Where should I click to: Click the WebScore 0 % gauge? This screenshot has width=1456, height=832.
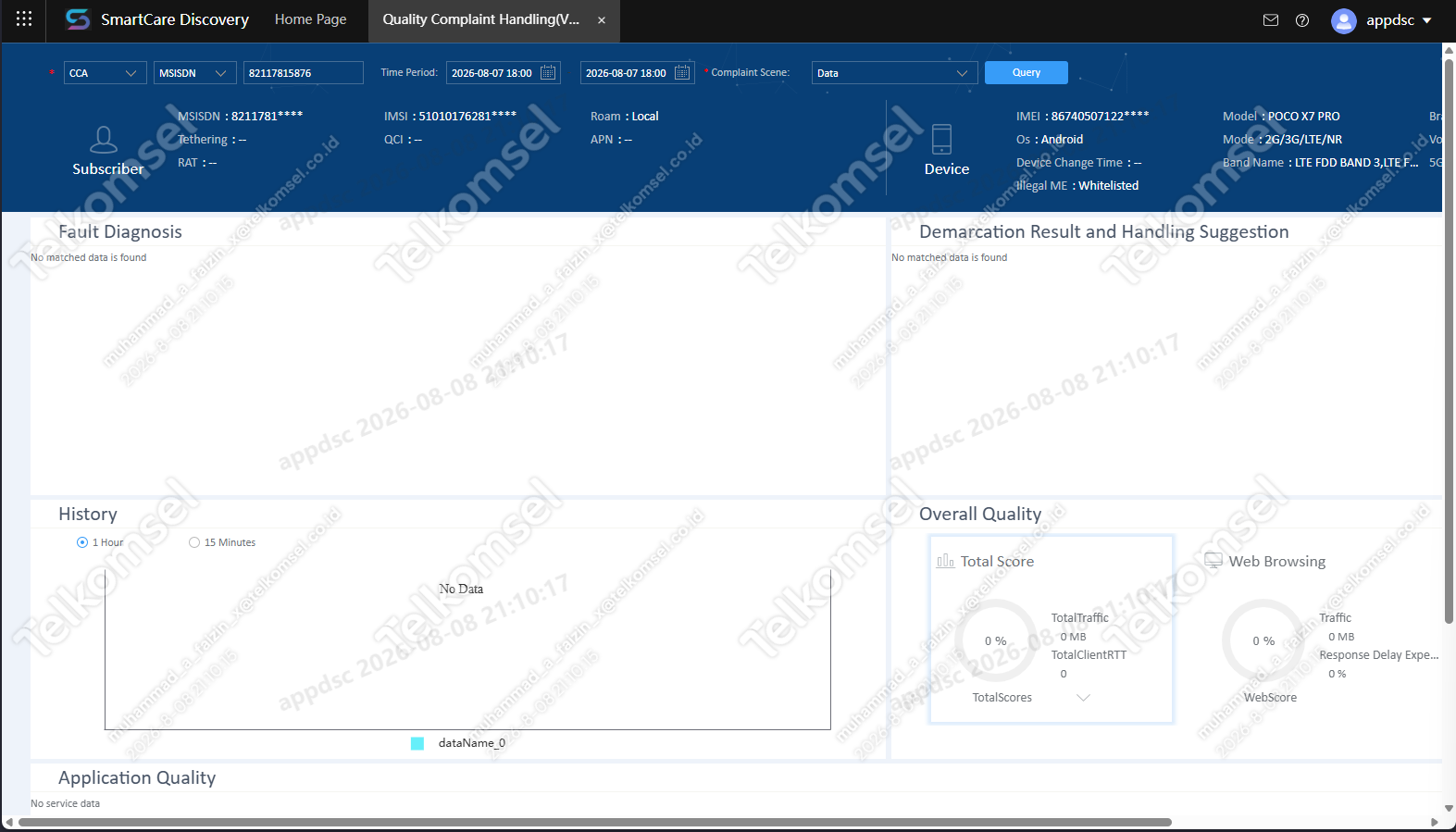pyautogui.click(x=1263, y=641)
